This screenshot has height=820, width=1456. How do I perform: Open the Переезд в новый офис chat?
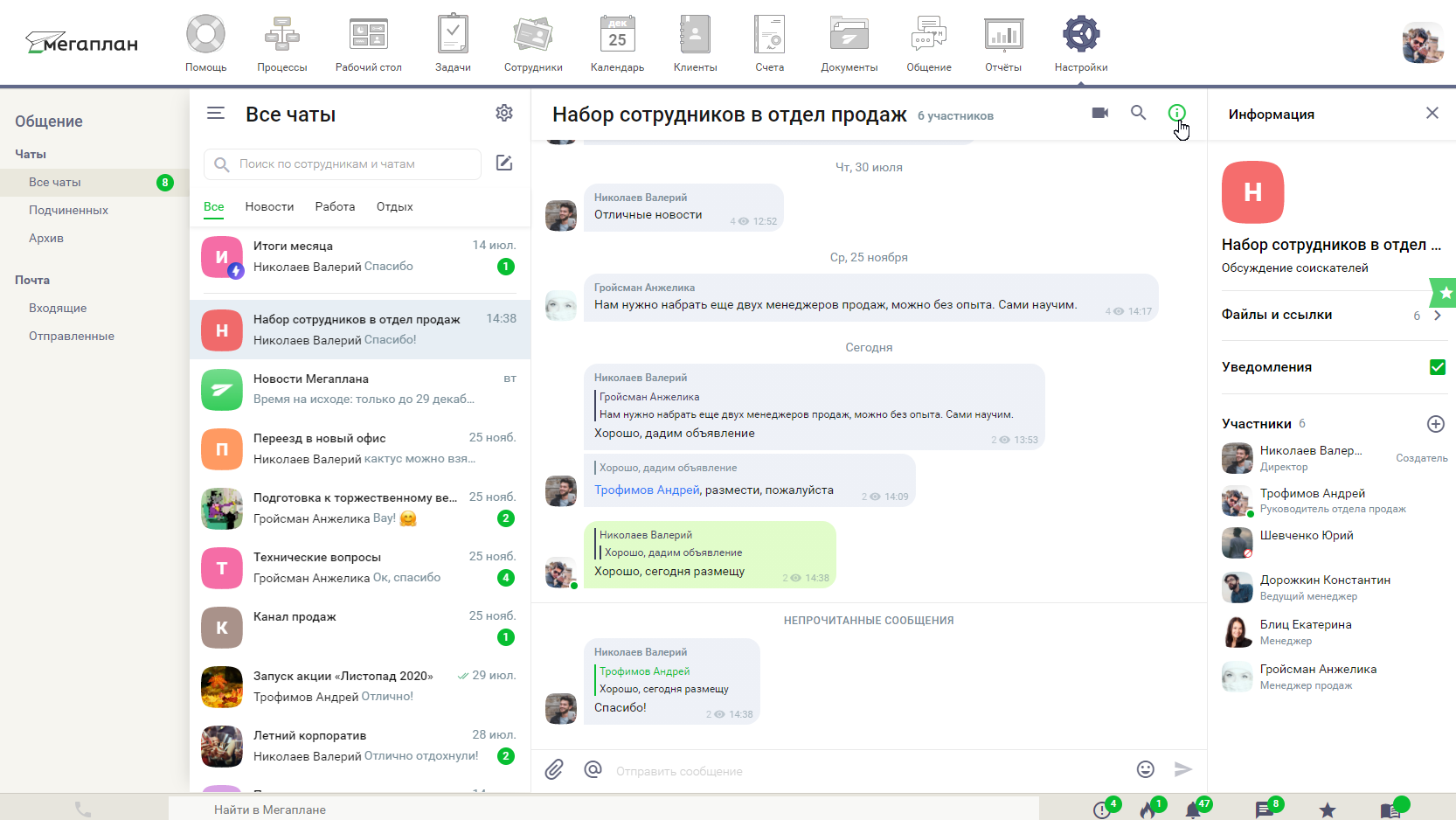360,449
